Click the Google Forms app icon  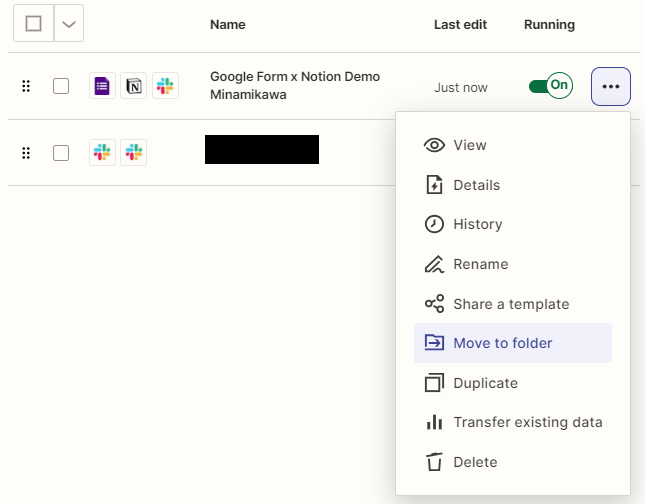pyautogui.click(x=102, y=86)
